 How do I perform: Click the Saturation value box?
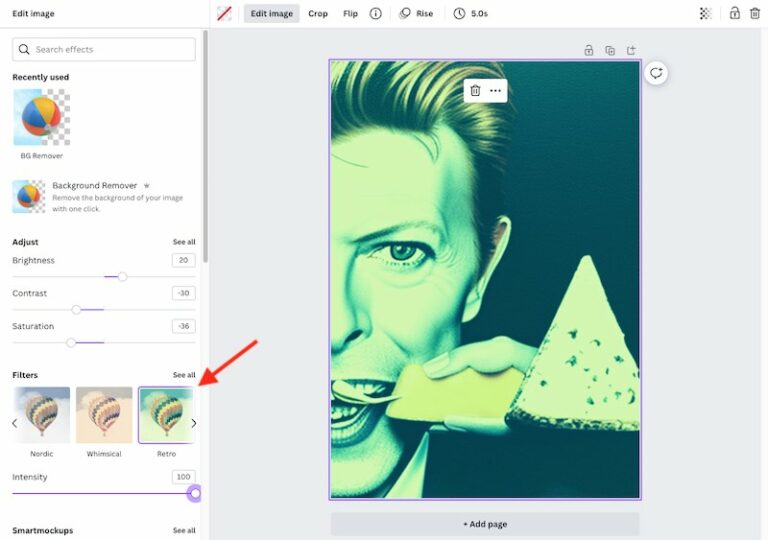click(x=184, y=326)
